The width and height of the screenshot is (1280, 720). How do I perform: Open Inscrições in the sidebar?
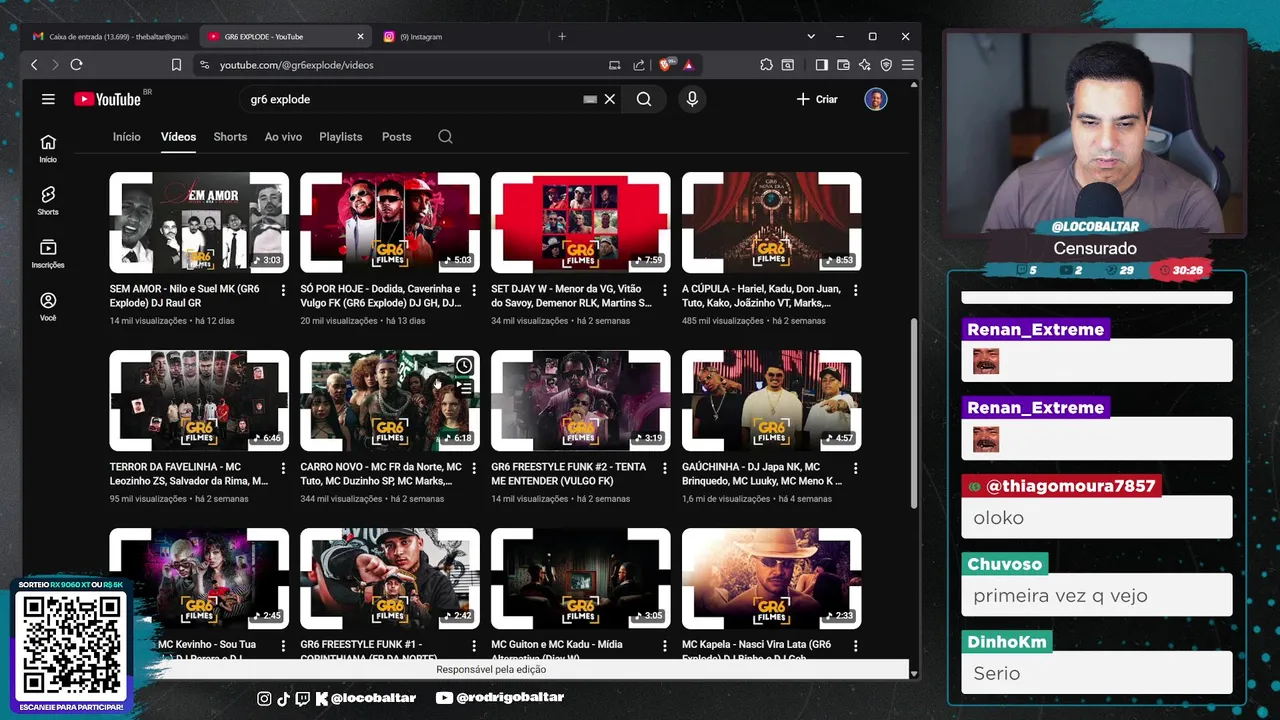[x=48, y=254]
